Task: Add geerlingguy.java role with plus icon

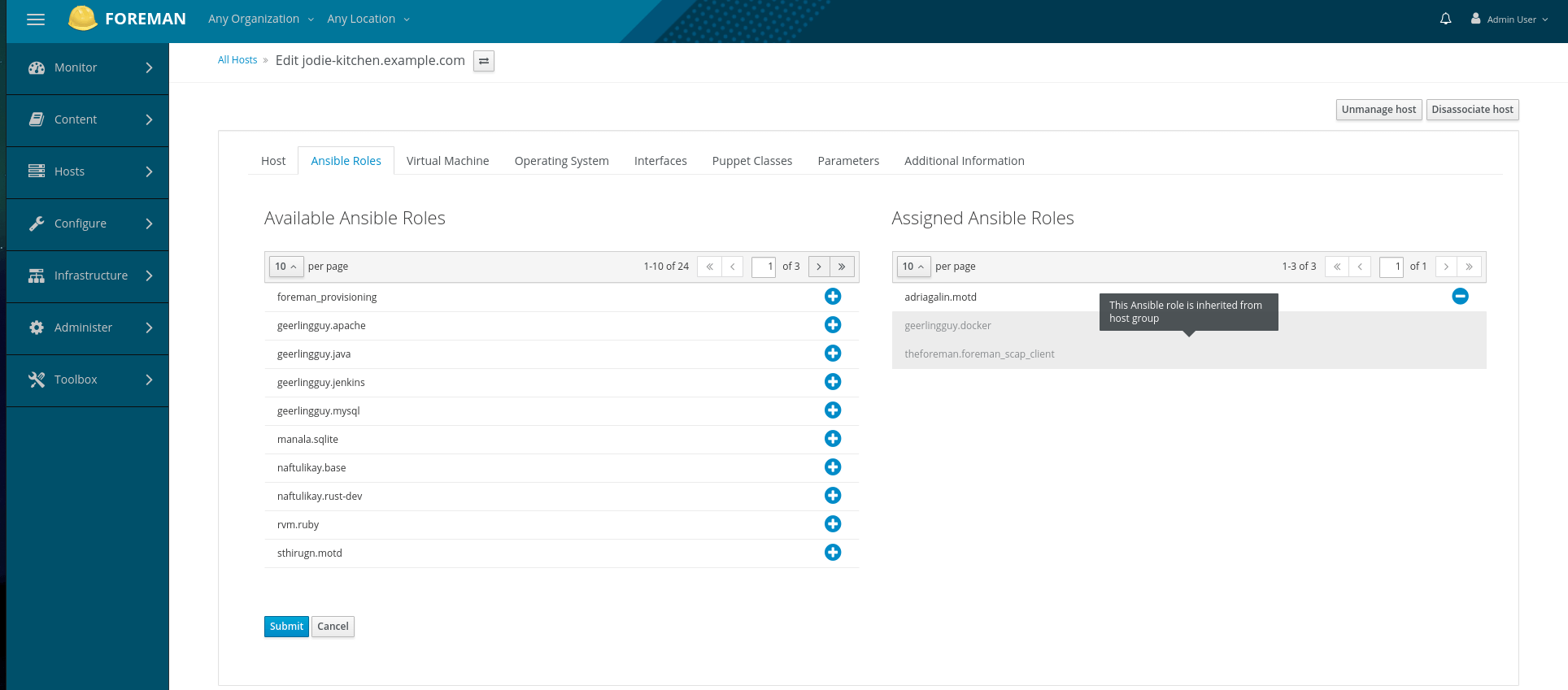Action: tap(833, 354)
